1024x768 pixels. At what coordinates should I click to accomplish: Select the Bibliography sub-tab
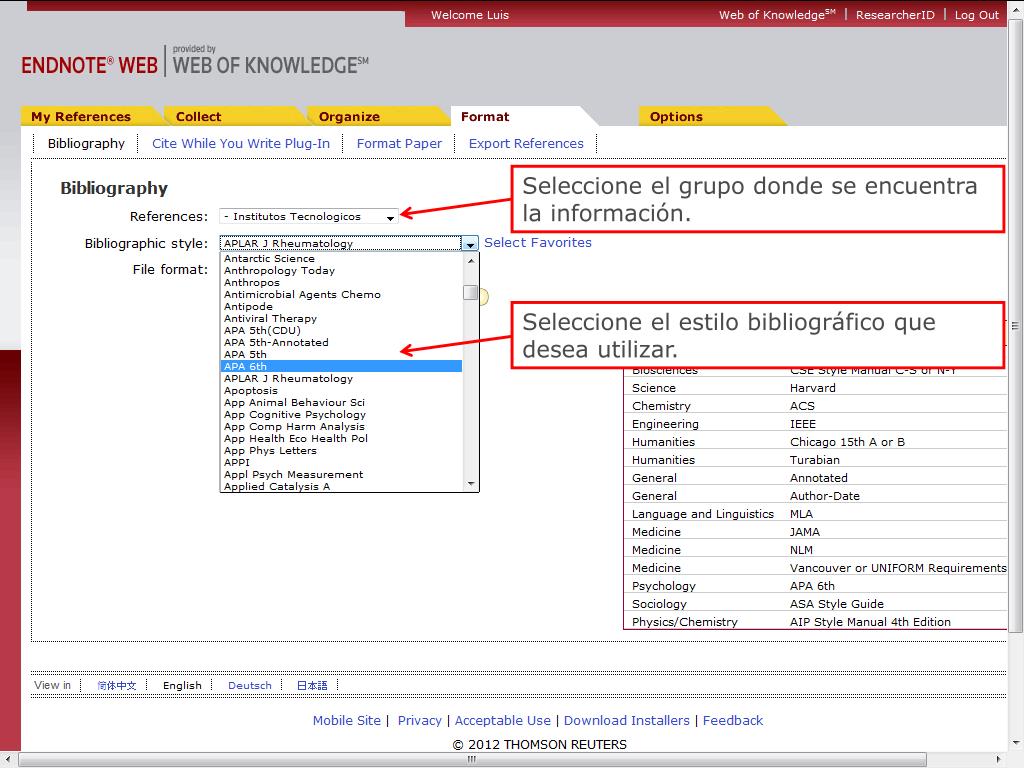[x=86, y=143]
